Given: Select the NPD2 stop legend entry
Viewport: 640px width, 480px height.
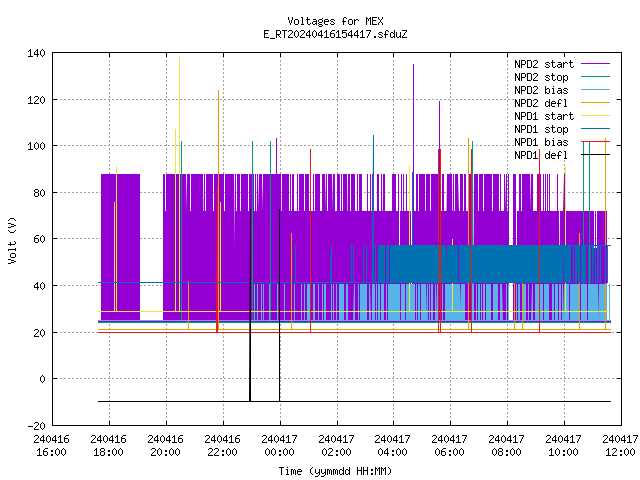Looking at the screenshot, I should (541, 77).
